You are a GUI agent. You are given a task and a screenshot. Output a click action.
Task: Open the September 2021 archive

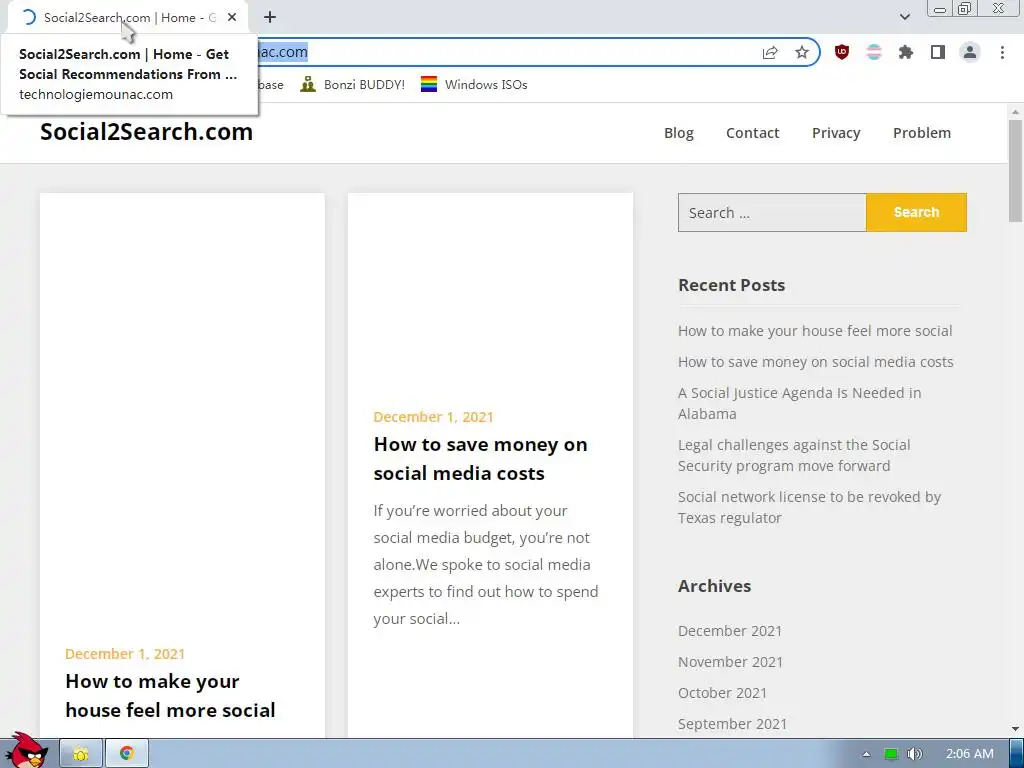point(732,724)
